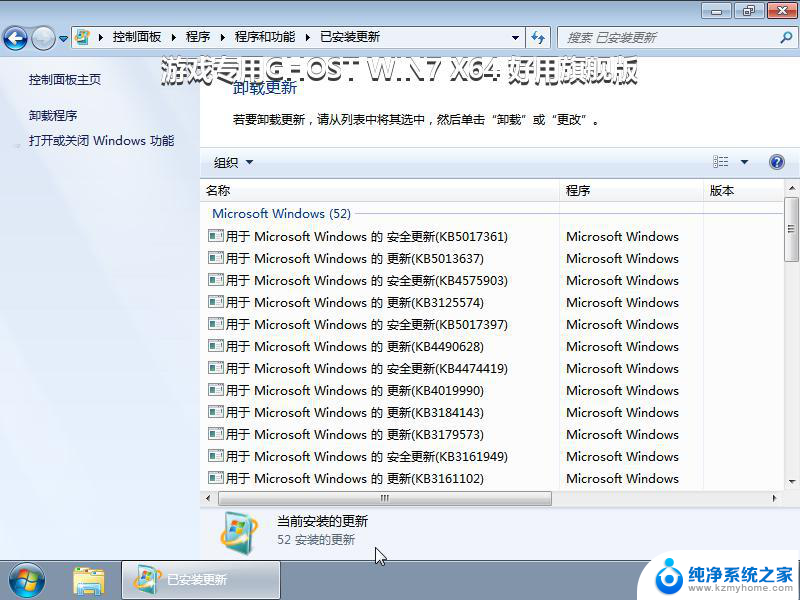800x600 pixels.
Task: Expand the arrow after 程序 breadcrumb
Action: click(x=222, y=37)
